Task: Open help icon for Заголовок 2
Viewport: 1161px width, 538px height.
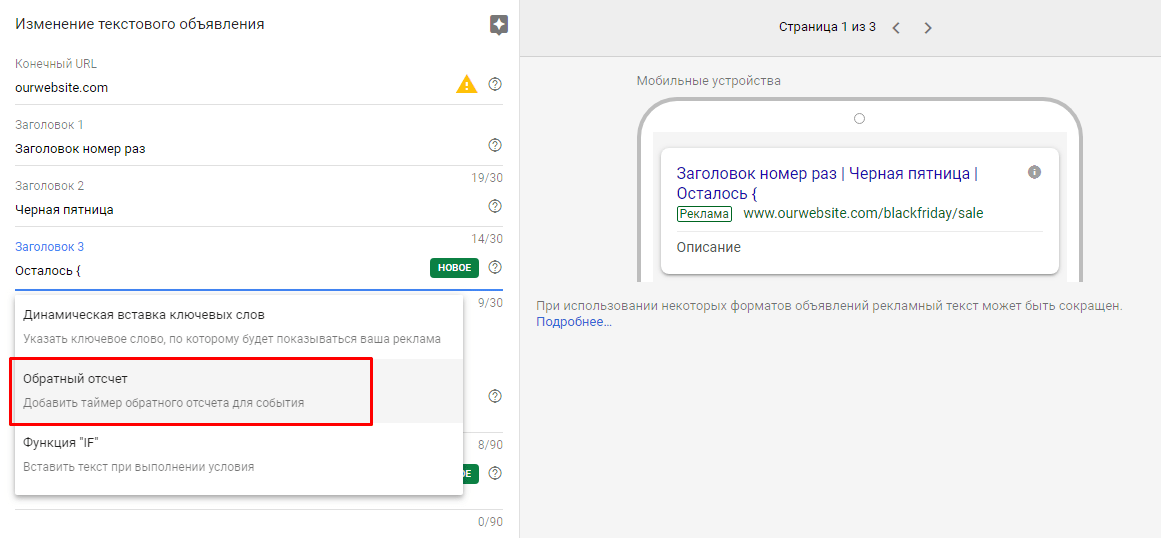Action: [495, 207]
